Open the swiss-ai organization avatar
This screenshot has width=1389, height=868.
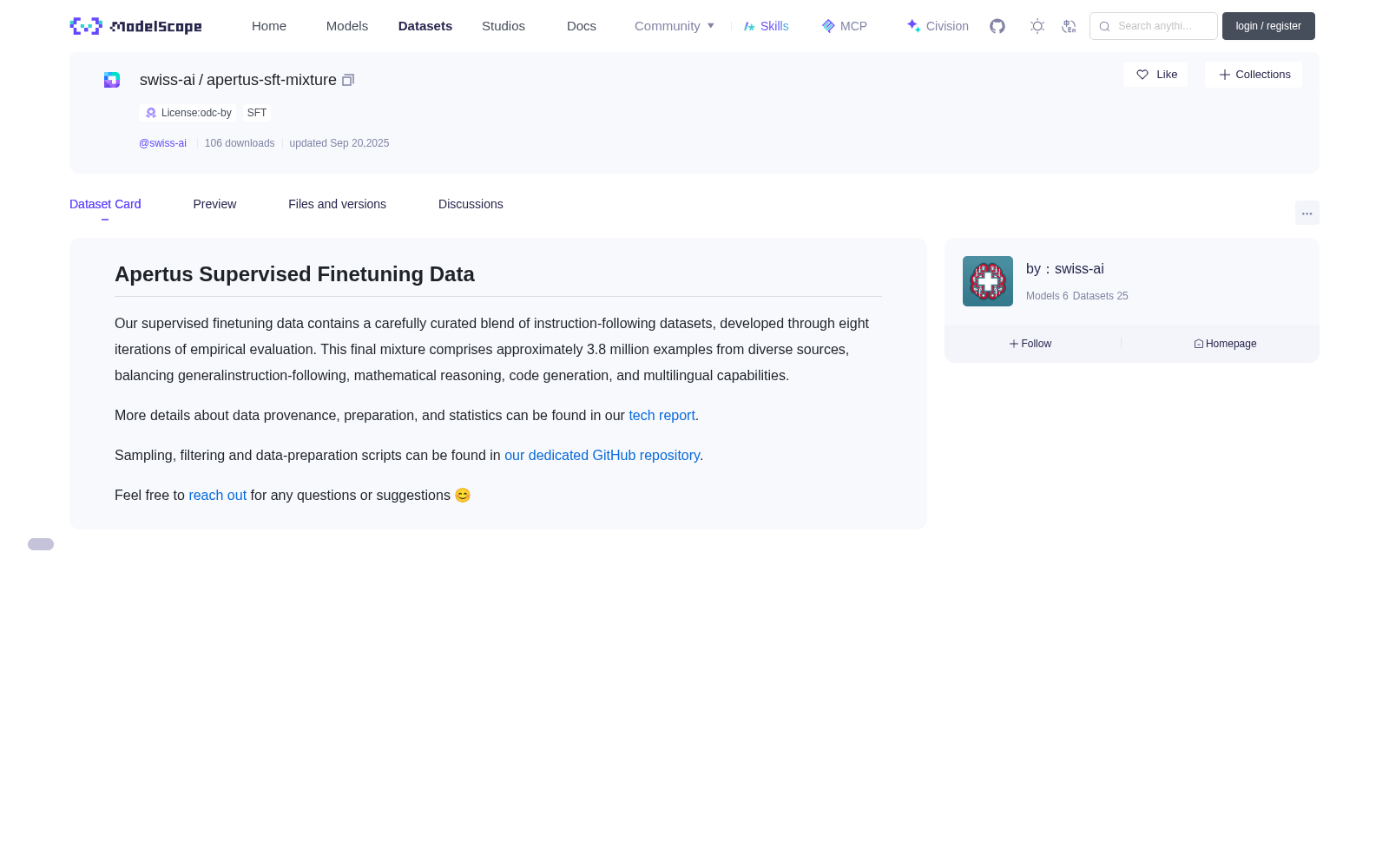(988, 281)
